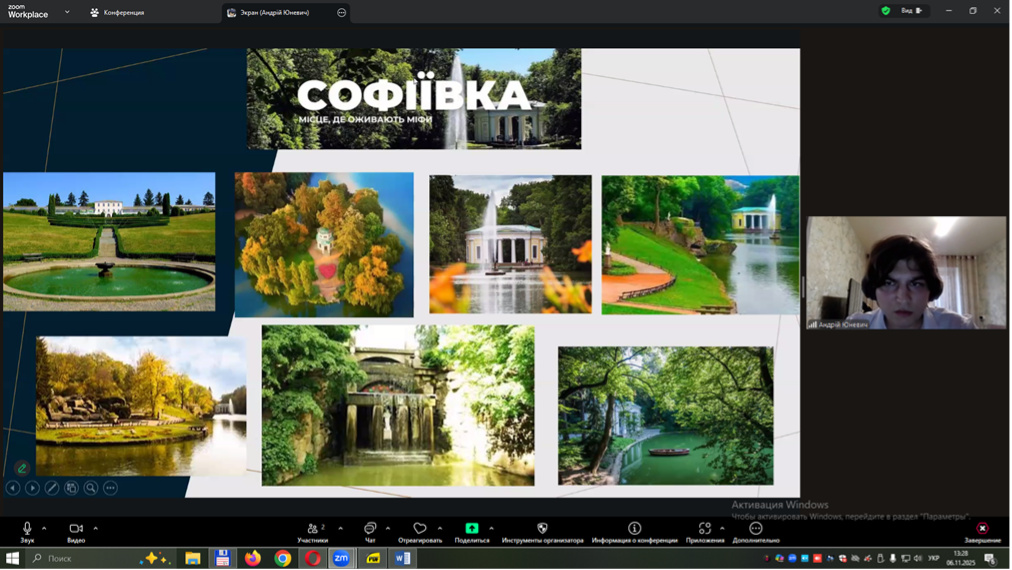Open the More options ellipsis in Zoom toolbar
The image size is (1012, 570).
pos(756,531)
